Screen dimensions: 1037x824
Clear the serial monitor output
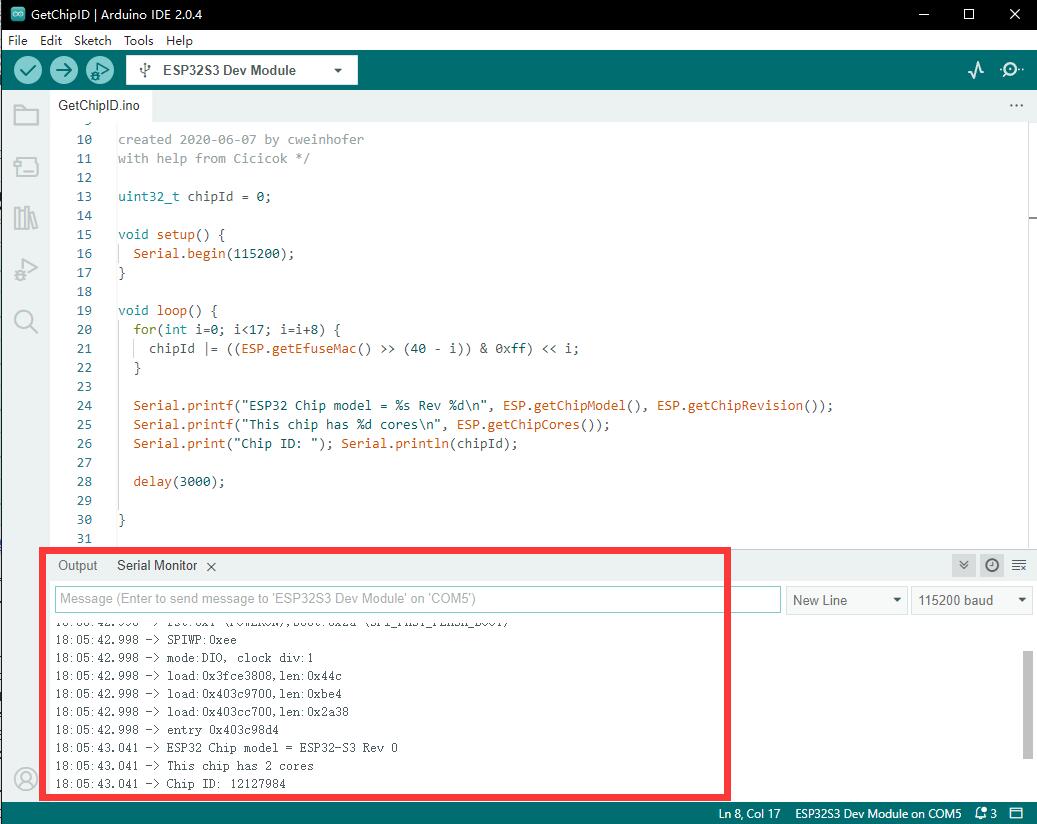point(1019,566)
